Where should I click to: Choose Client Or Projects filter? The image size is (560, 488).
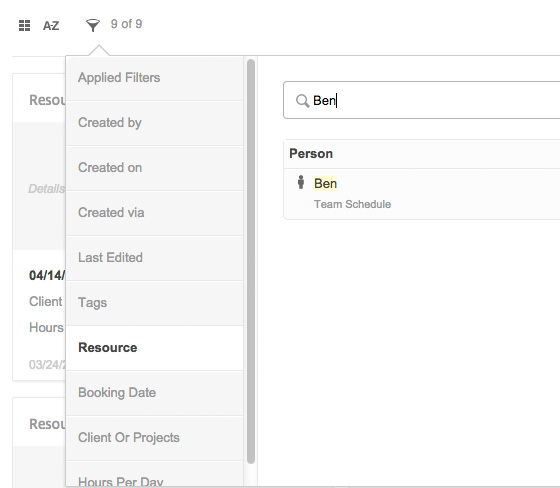point(155,438)
